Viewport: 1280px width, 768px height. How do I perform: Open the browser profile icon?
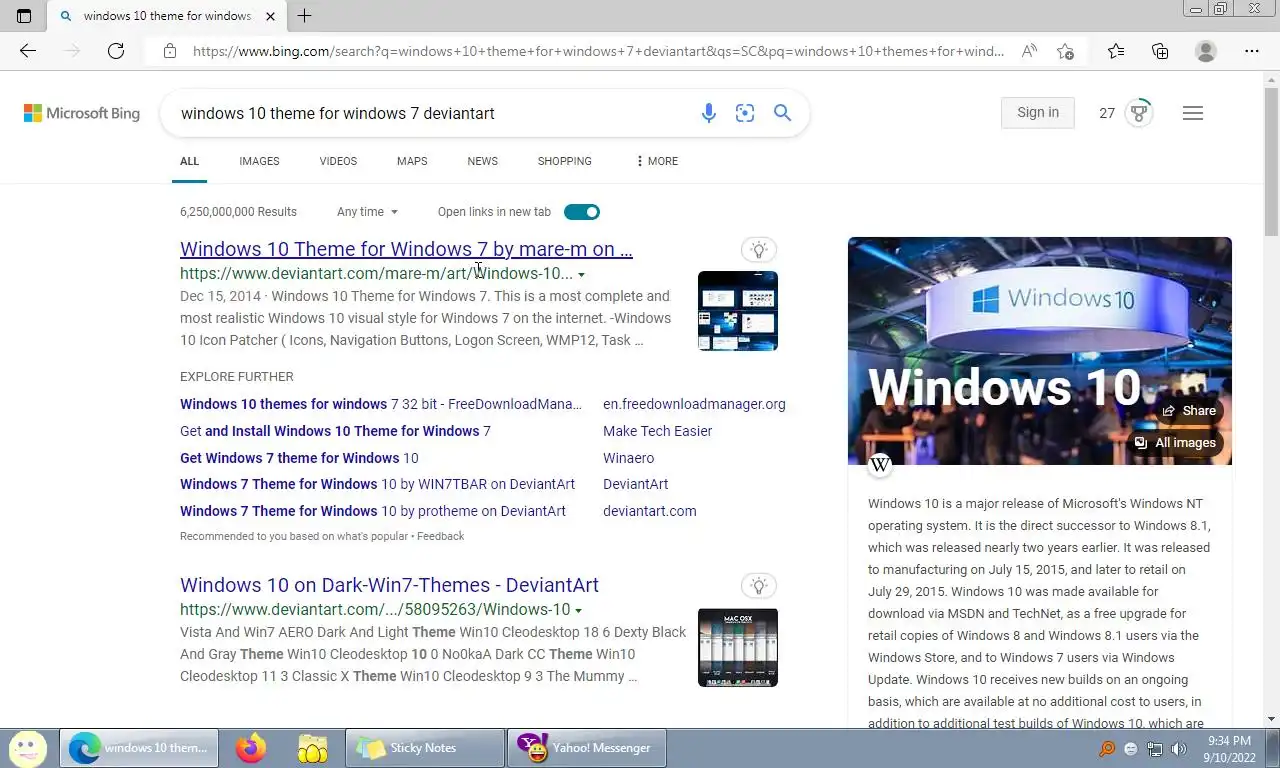pos(1206,51)
